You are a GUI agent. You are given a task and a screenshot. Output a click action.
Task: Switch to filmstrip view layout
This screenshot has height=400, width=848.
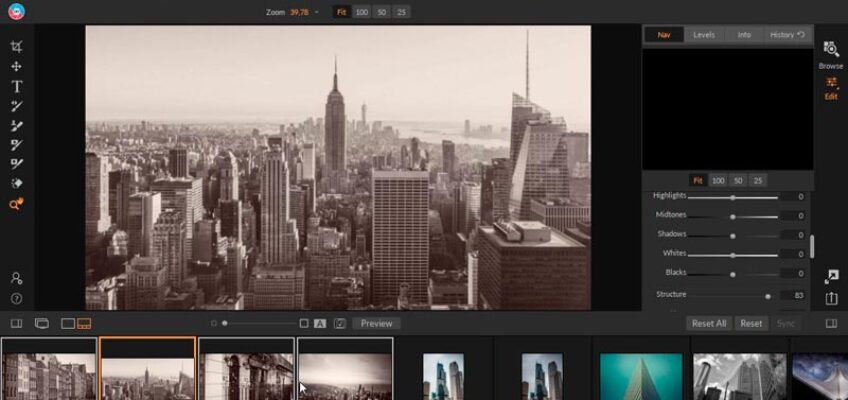[x=84, y=323]
